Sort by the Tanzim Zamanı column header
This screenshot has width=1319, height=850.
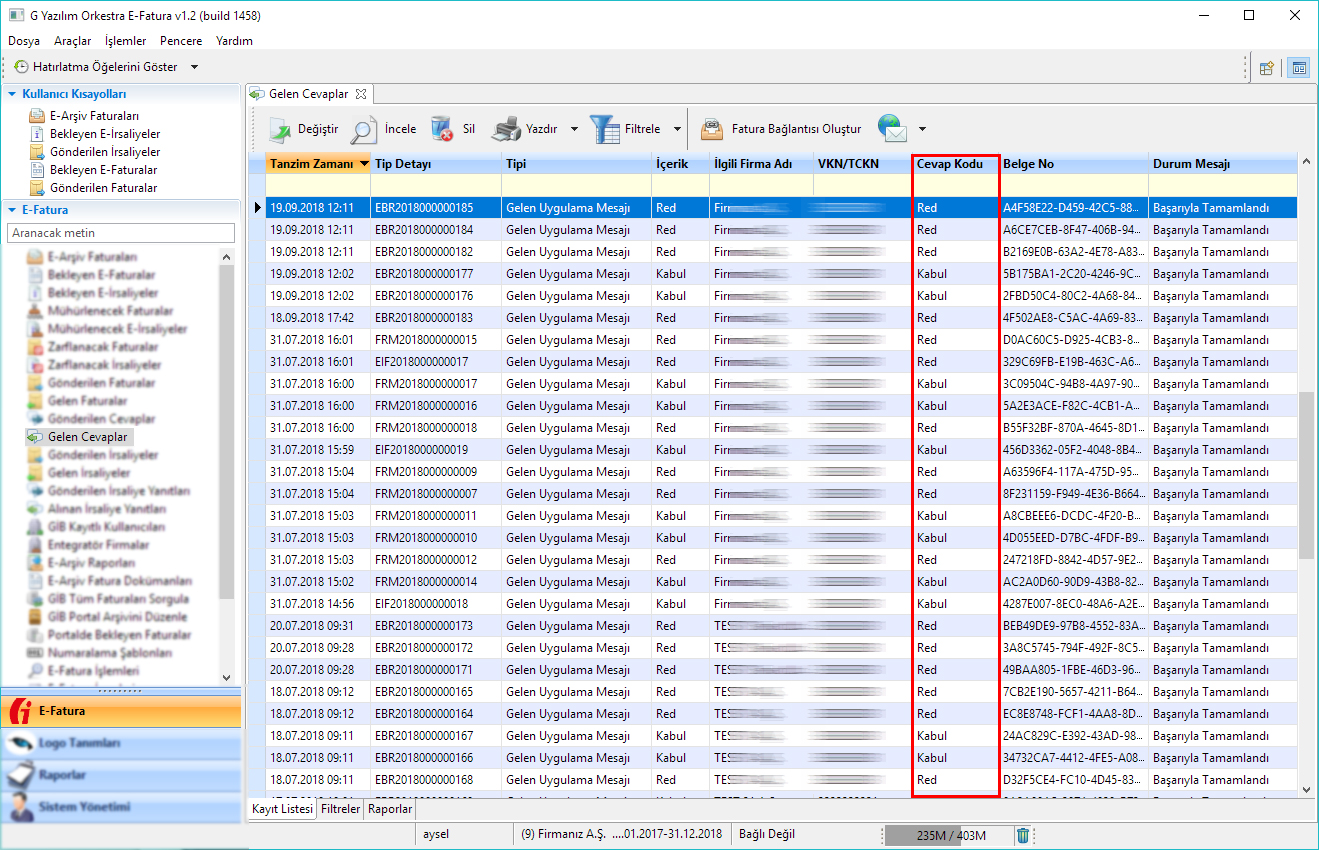pos(311,164)
